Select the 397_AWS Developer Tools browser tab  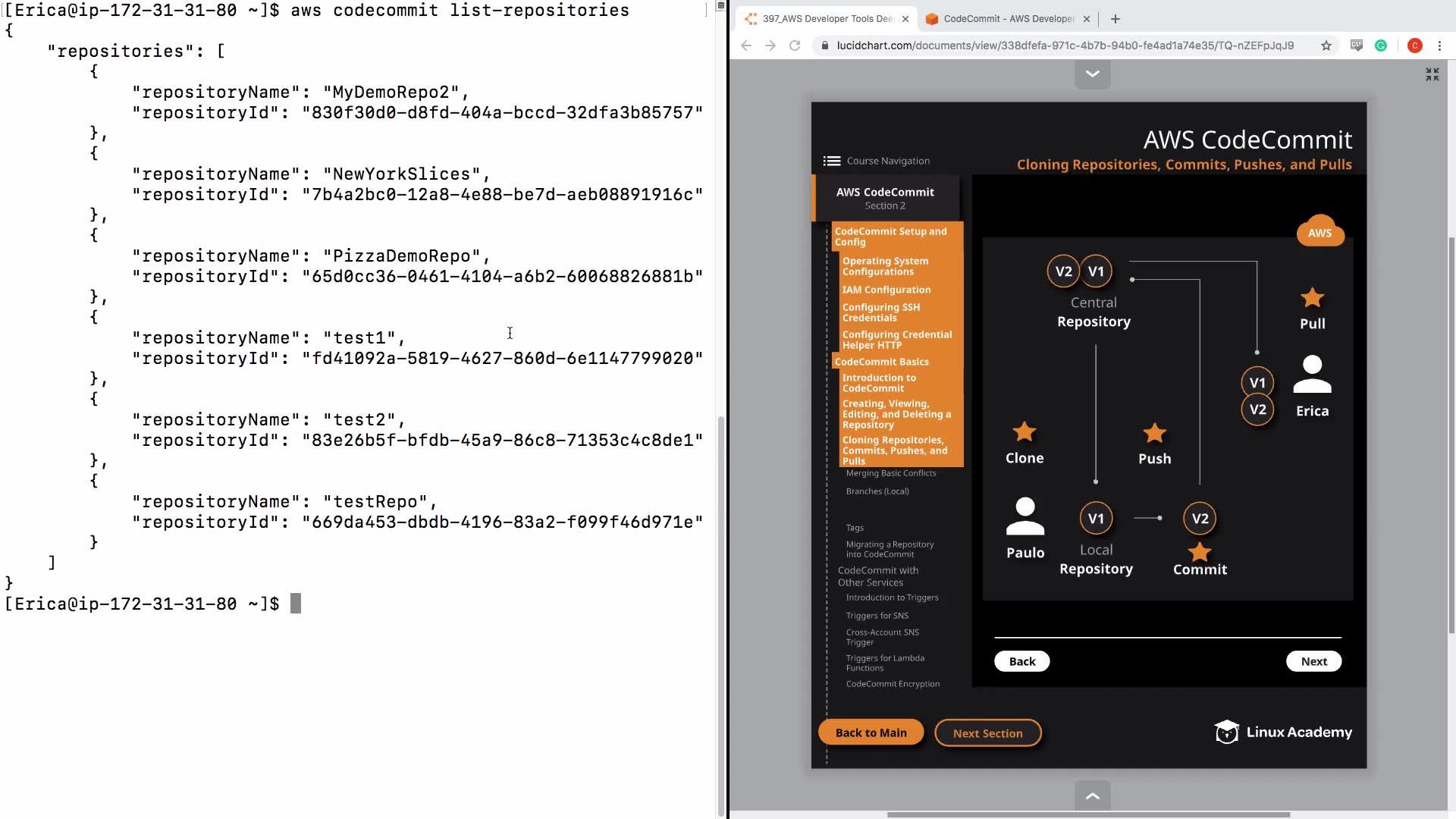coord(827,19)
